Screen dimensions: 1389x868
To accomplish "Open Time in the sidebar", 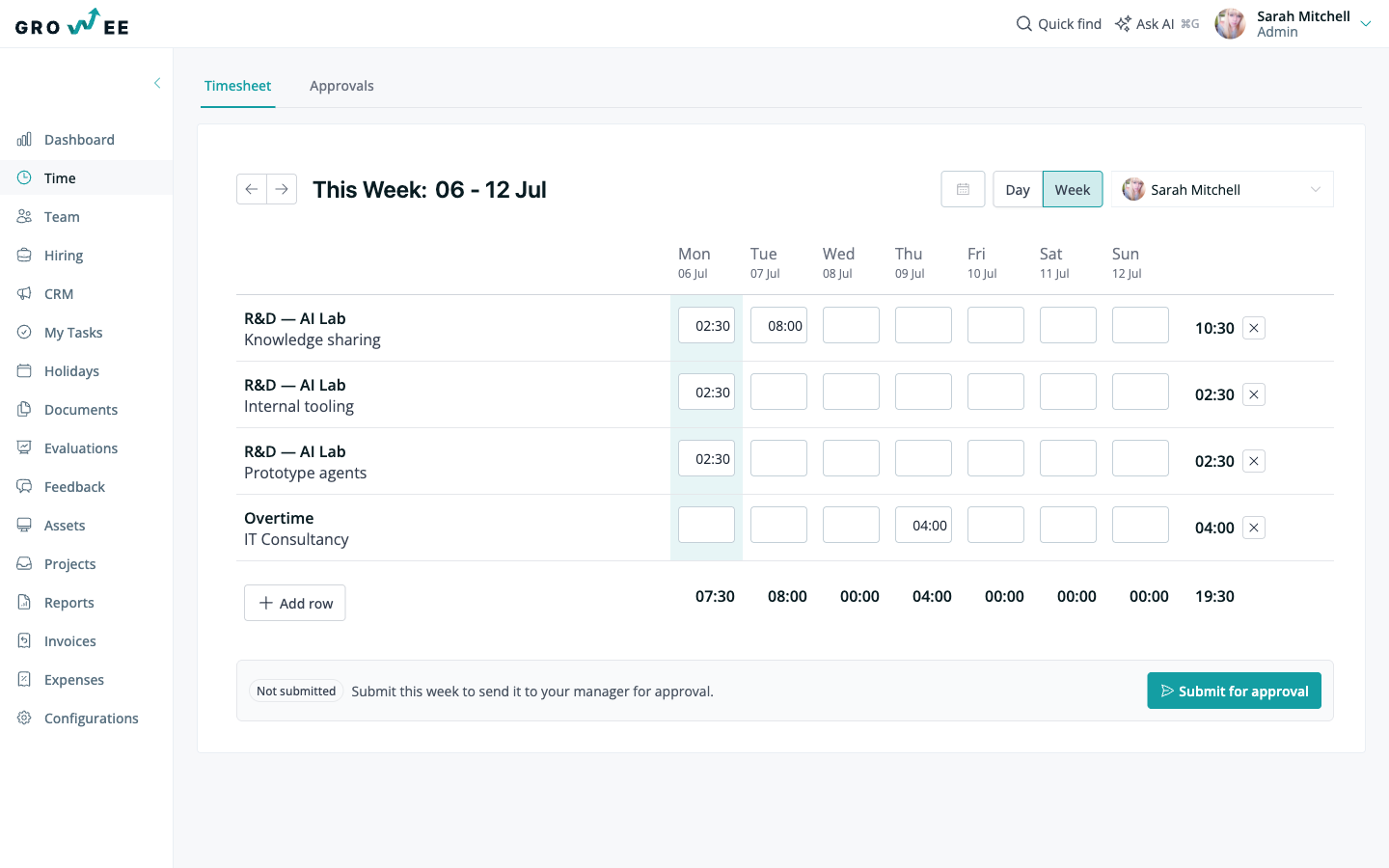I will pyautogui.click(x=87, y=178).
